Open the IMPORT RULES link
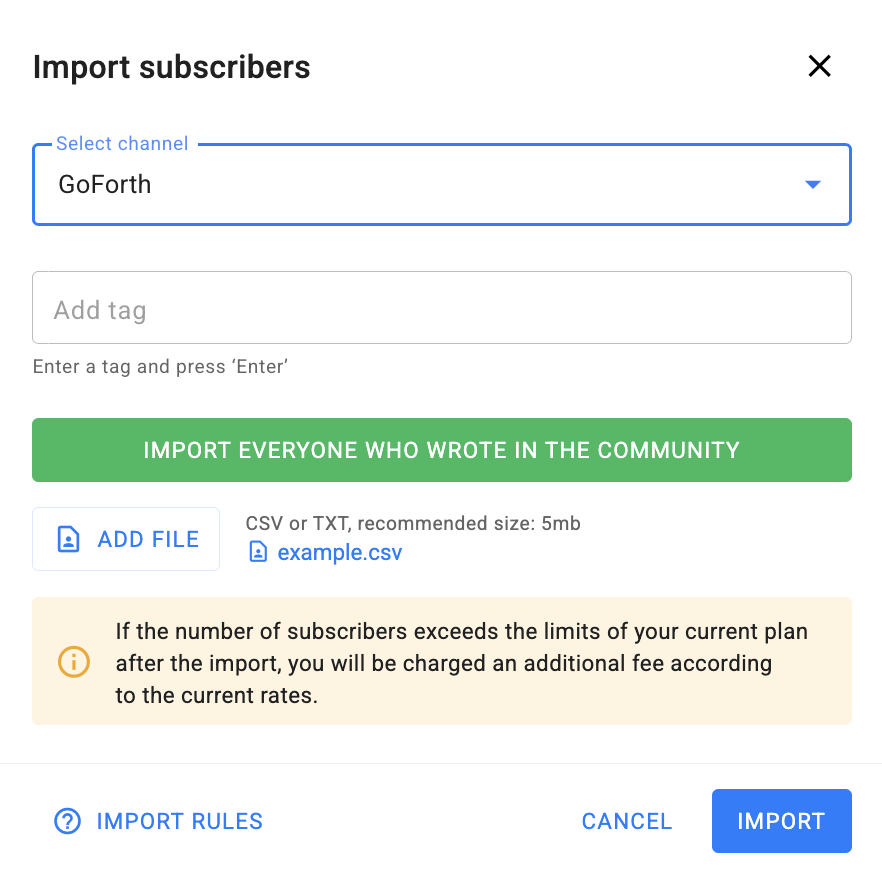882x872 pixels. 179,822
